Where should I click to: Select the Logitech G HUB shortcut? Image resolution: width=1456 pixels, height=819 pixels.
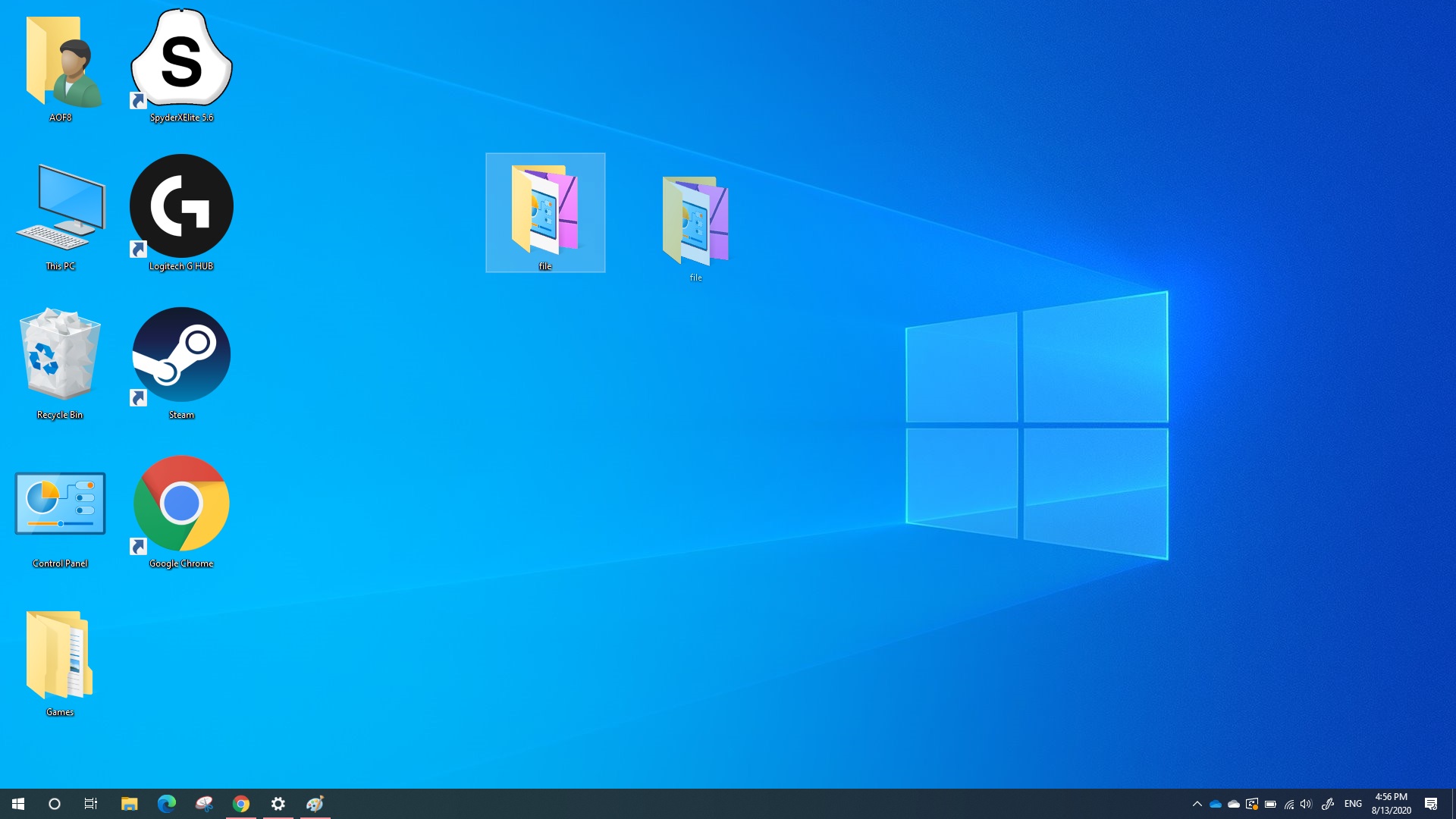181,207
